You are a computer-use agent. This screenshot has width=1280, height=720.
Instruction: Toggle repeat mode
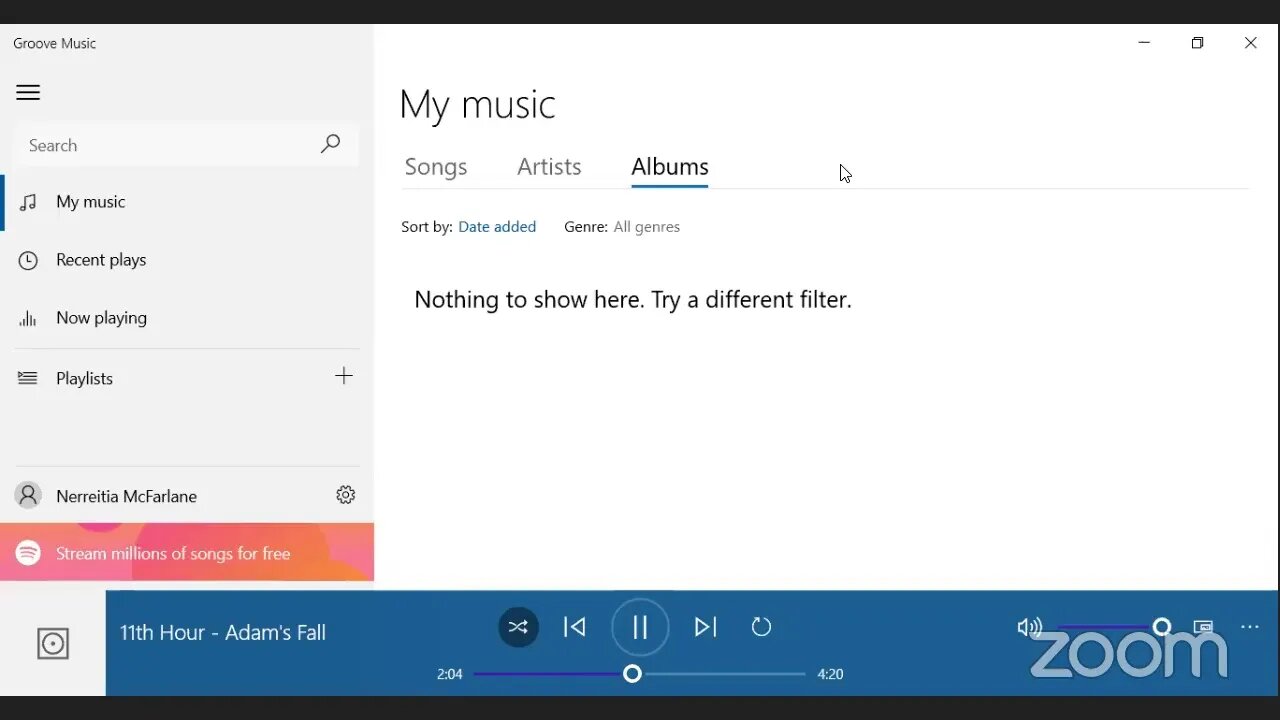click(762, 627)
